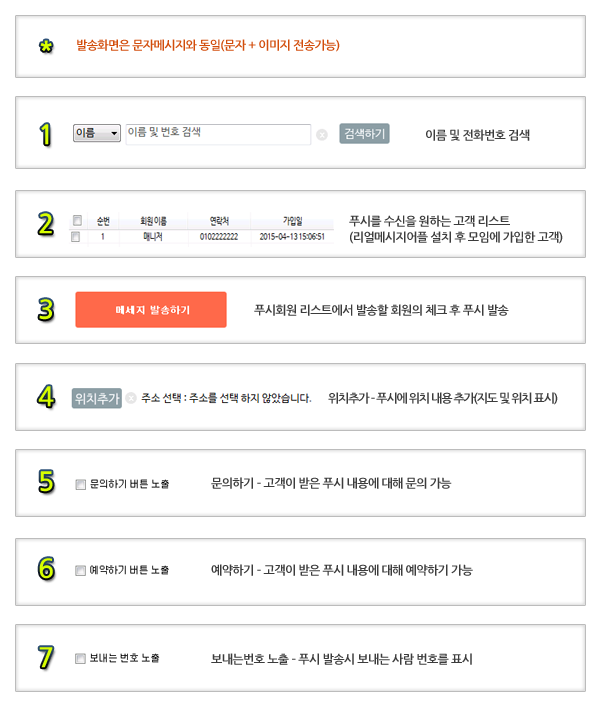600x722 pixels.
Task: Click the 가입일 column header
Action: coord(292,221)
